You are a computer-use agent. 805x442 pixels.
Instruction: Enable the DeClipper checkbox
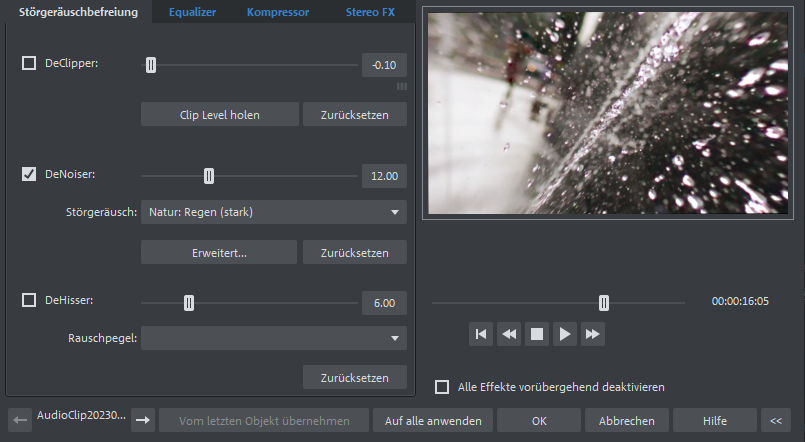(29, 64)
